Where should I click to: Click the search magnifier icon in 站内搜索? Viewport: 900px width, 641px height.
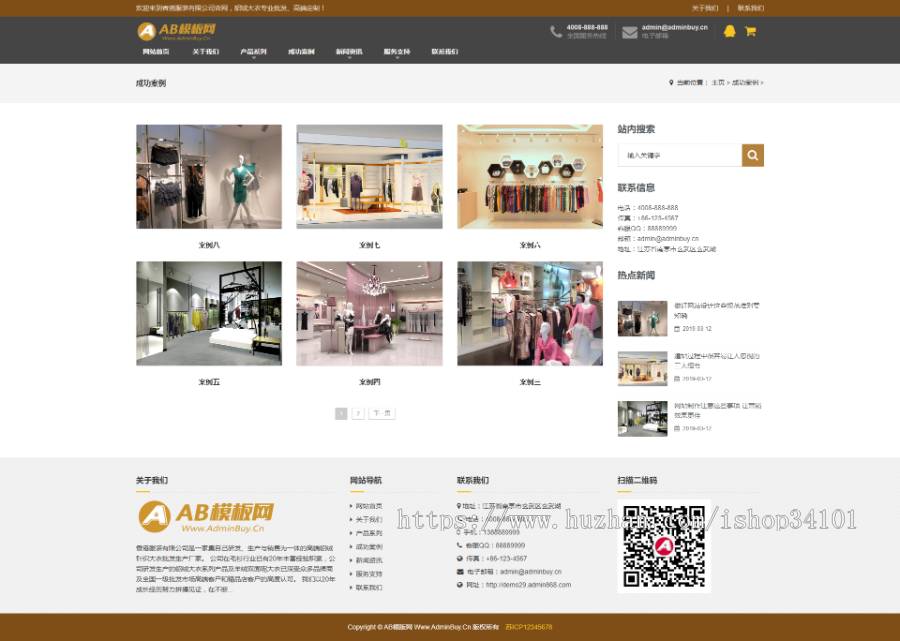(753, 155)
